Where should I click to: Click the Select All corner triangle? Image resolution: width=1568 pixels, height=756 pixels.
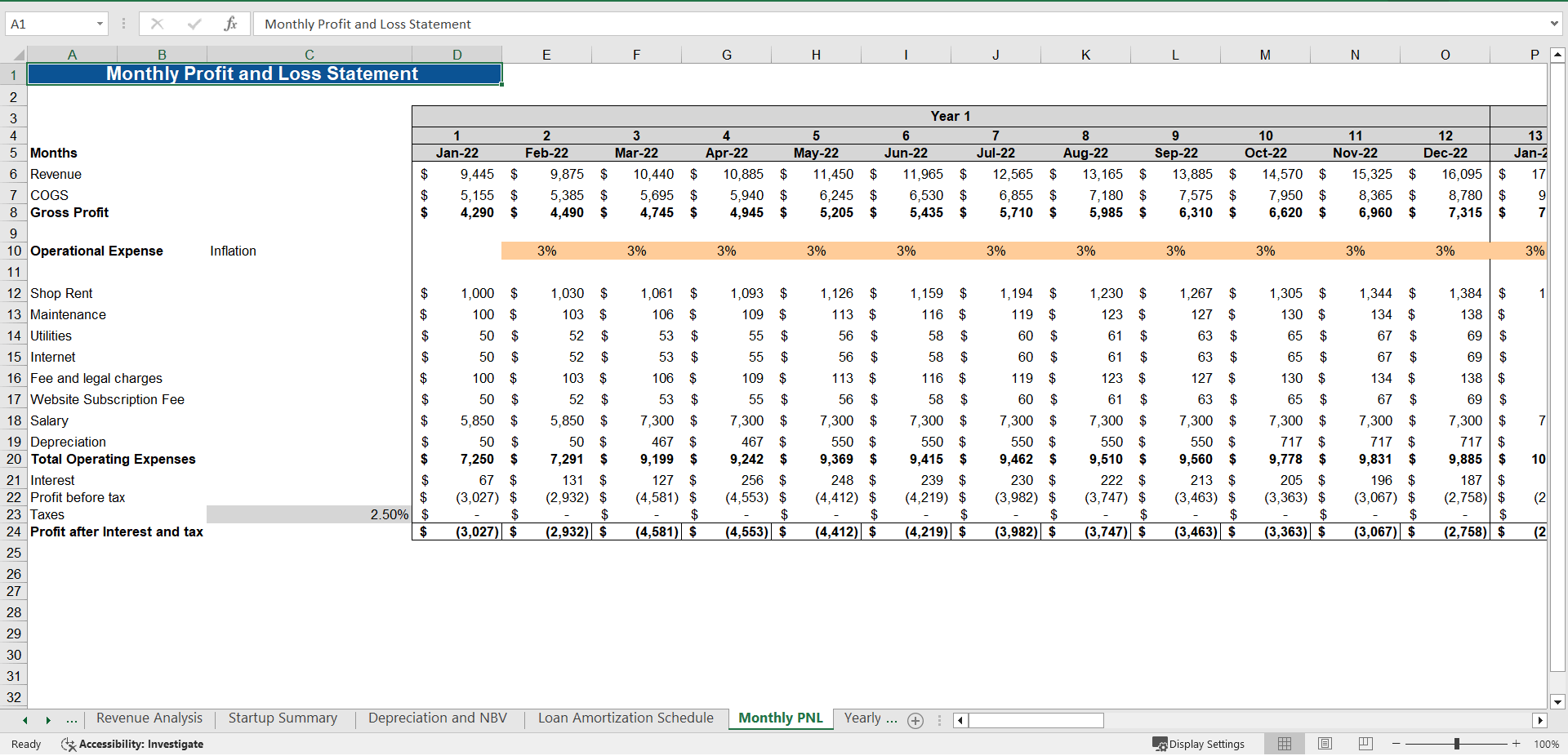[18, 54]
